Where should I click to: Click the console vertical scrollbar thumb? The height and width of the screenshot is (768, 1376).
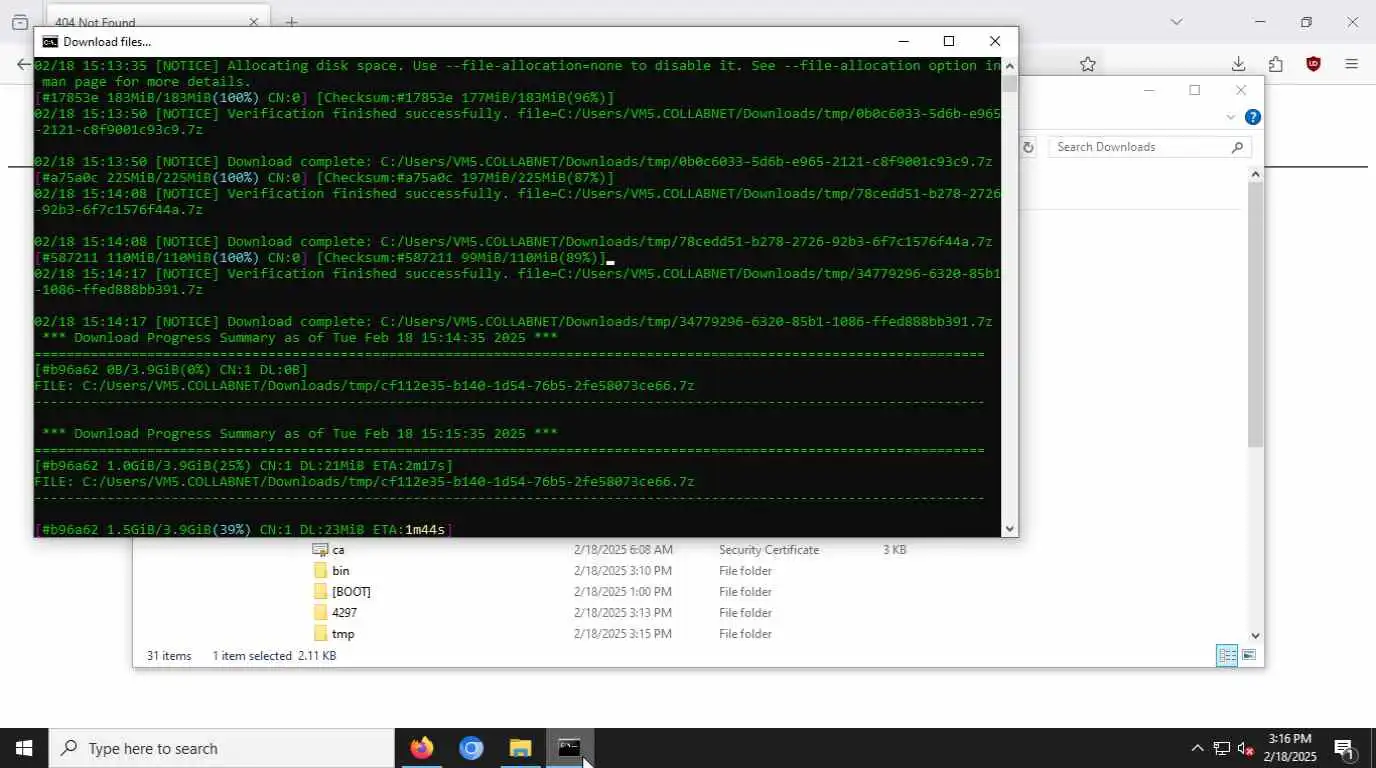point(1009,84)
